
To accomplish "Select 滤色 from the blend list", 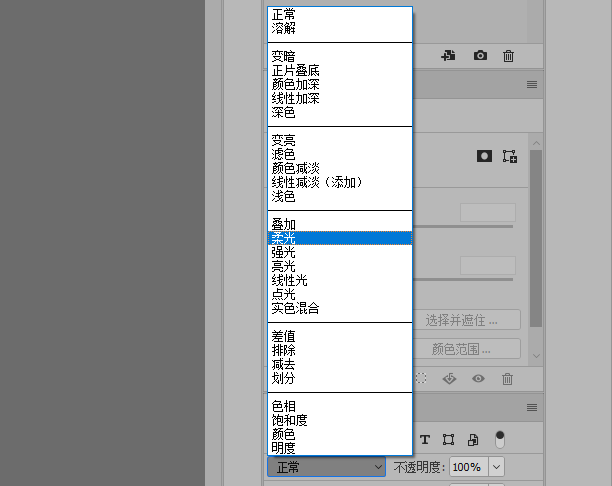I will click(x=283, y=154).
